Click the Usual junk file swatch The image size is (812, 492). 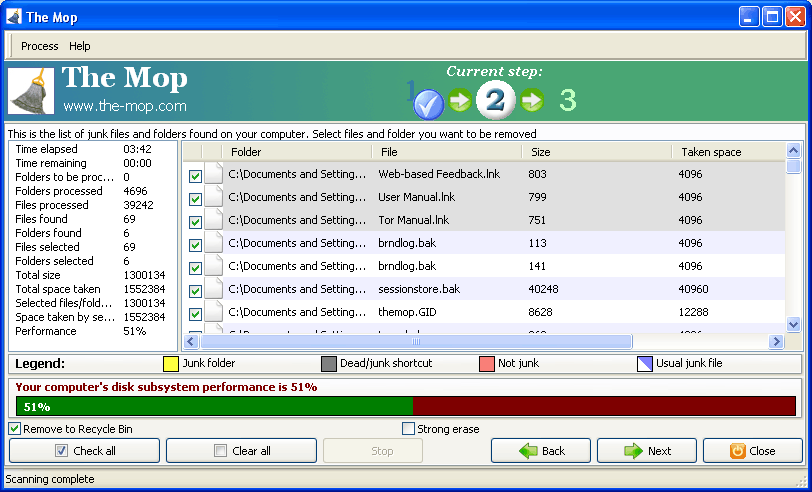pos(645,364)
